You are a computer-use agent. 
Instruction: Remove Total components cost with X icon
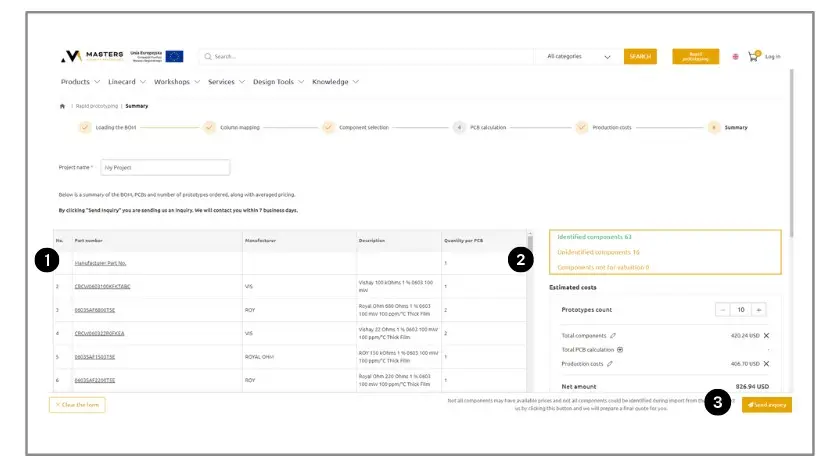[x=766, y=335]
